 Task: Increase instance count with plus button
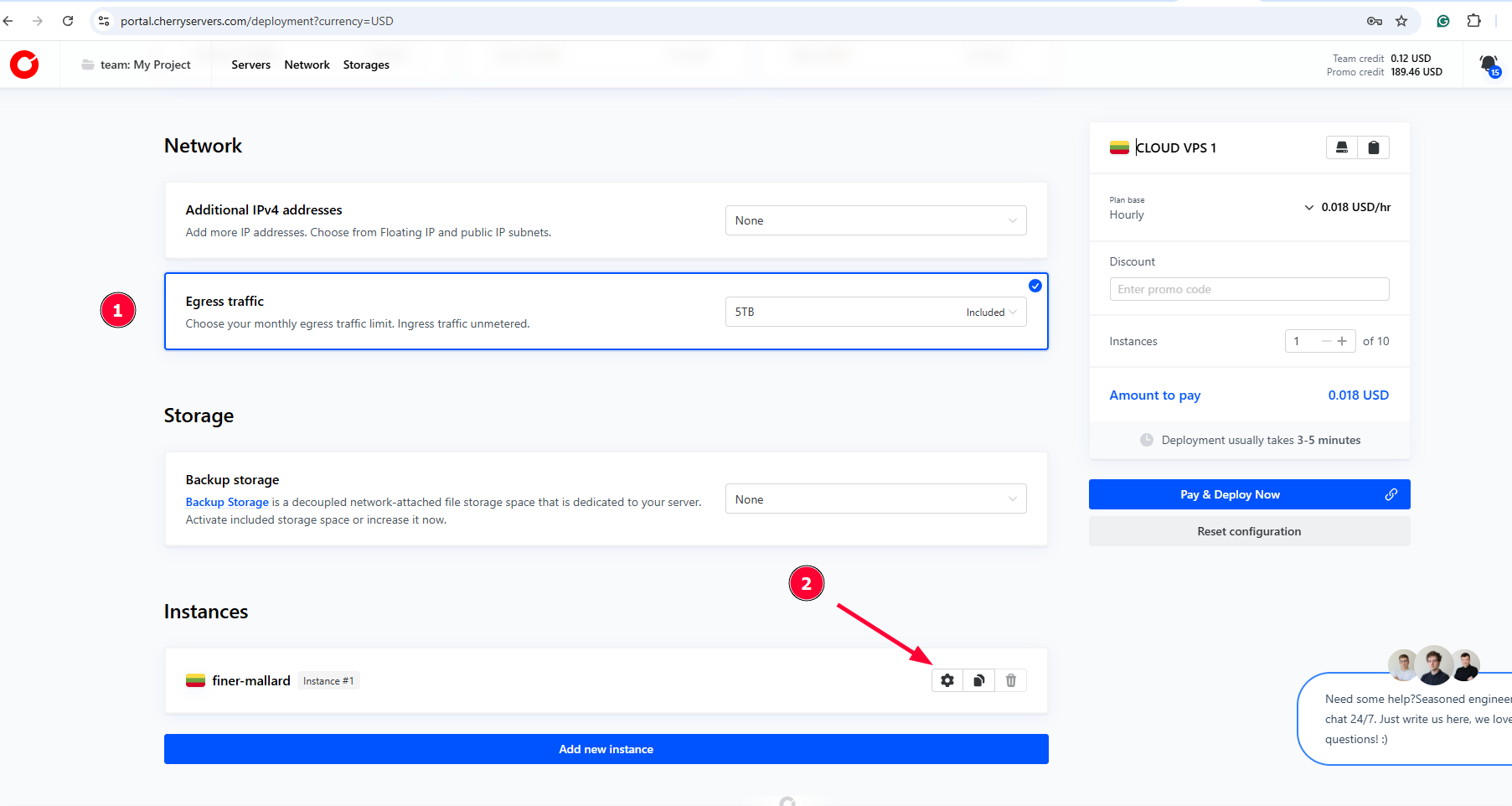(x=1342, y=341)
